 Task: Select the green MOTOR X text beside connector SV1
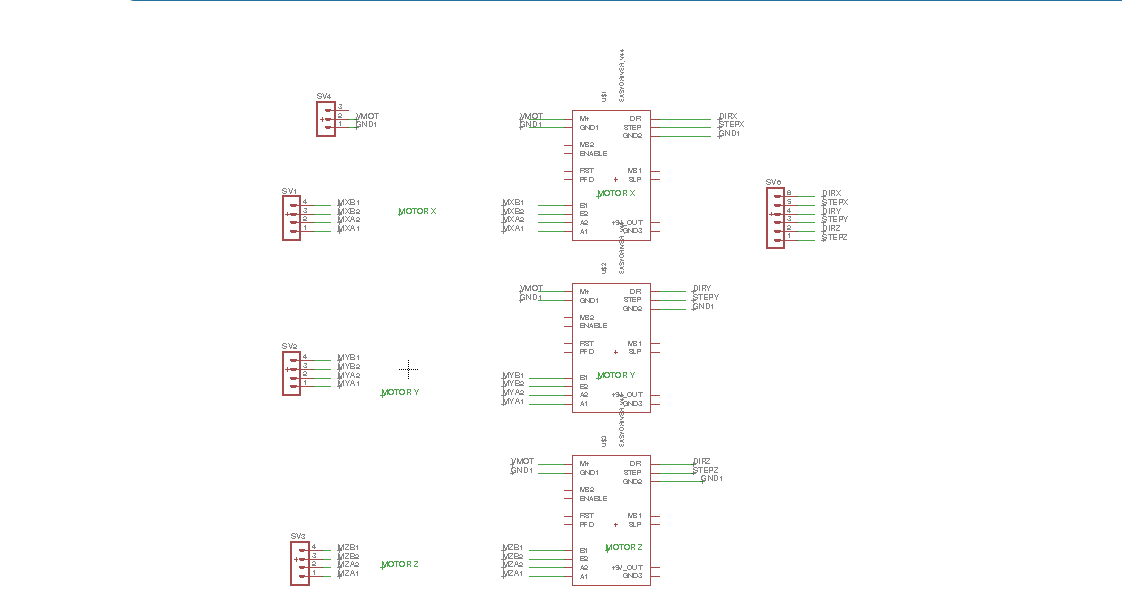point(417,212)
